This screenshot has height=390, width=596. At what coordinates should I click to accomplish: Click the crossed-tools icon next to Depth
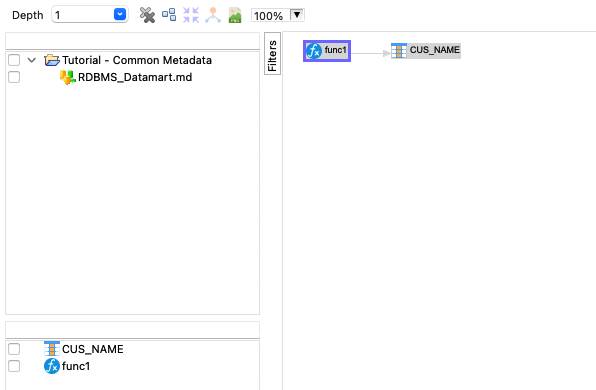tap(147, 15)
